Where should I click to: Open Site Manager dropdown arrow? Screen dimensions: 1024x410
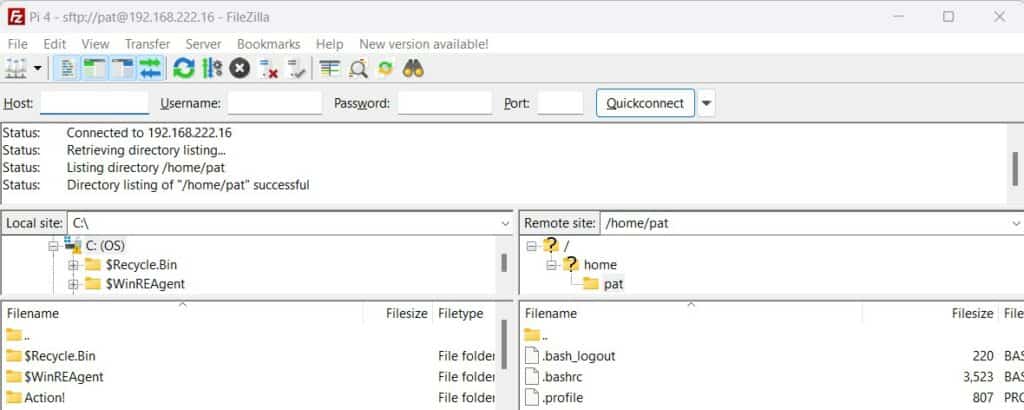pos(37,68)
